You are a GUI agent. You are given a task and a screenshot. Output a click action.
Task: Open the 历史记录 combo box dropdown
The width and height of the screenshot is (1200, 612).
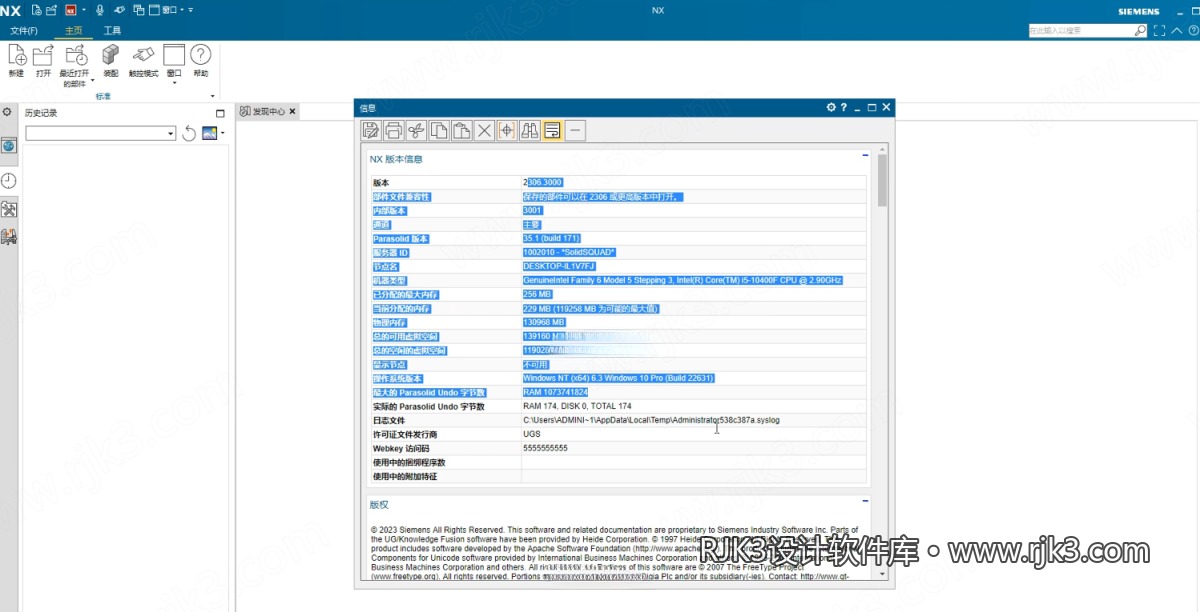point(171,133)
